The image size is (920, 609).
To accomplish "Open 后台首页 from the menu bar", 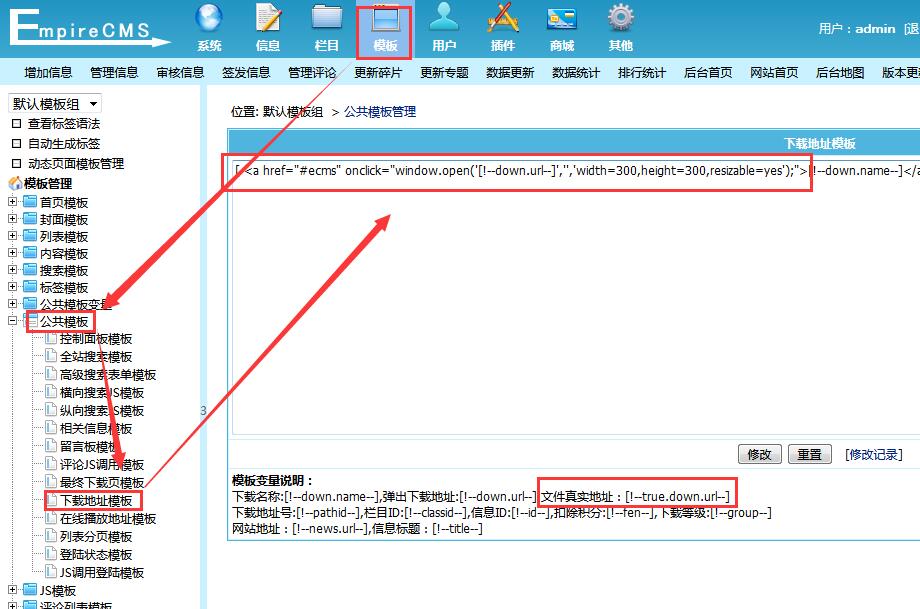I will 708,73.
